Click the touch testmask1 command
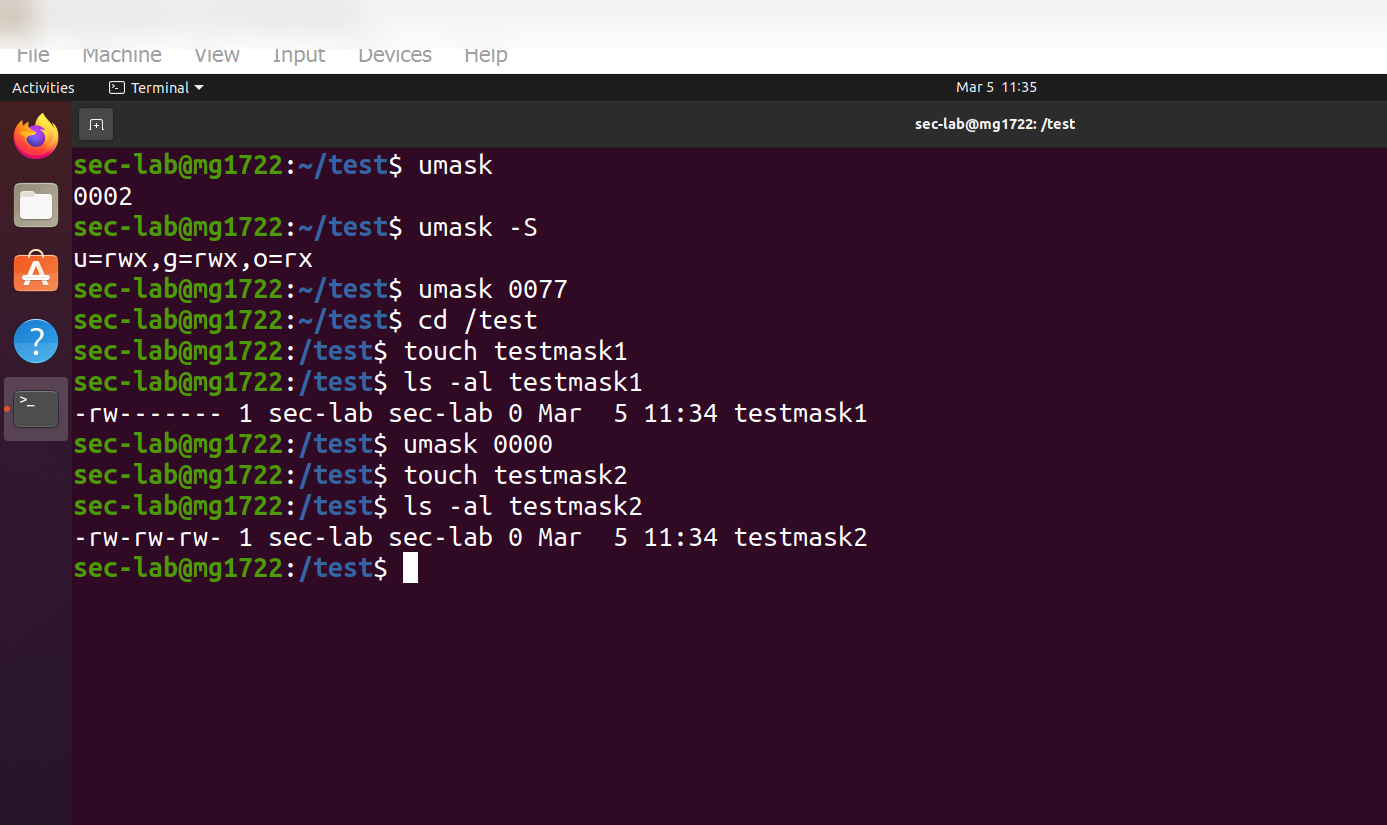This screenshot has width=1387, height=825. pyautogui.click(x=515, y=352)
